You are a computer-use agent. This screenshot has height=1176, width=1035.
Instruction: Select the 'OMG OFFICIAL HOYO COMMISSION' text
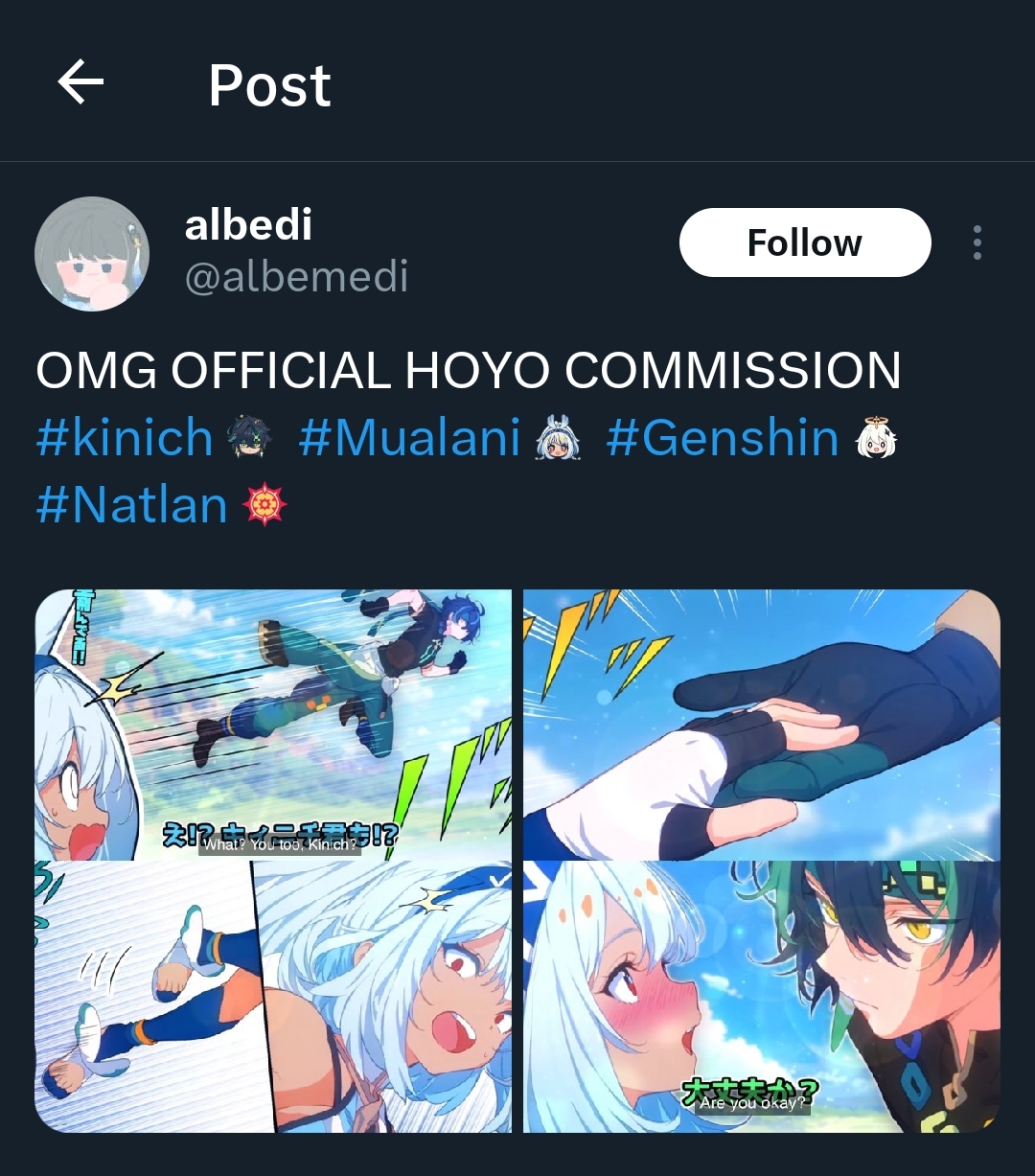pyautogui.click(x=469, y=371)
